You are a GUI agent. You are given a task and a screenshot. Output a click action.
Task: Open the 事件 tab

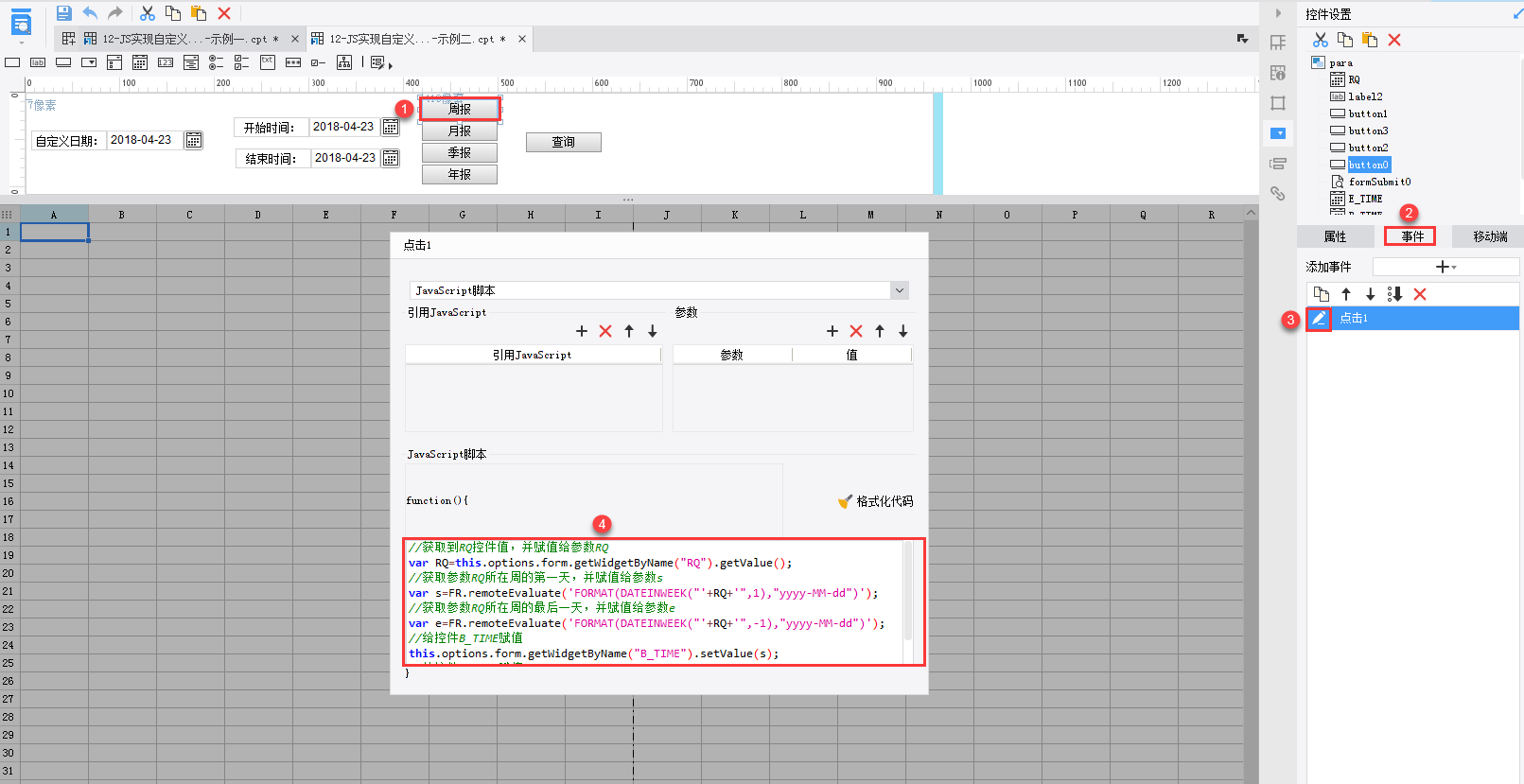pyautogui.click(x=1411, y=236)
